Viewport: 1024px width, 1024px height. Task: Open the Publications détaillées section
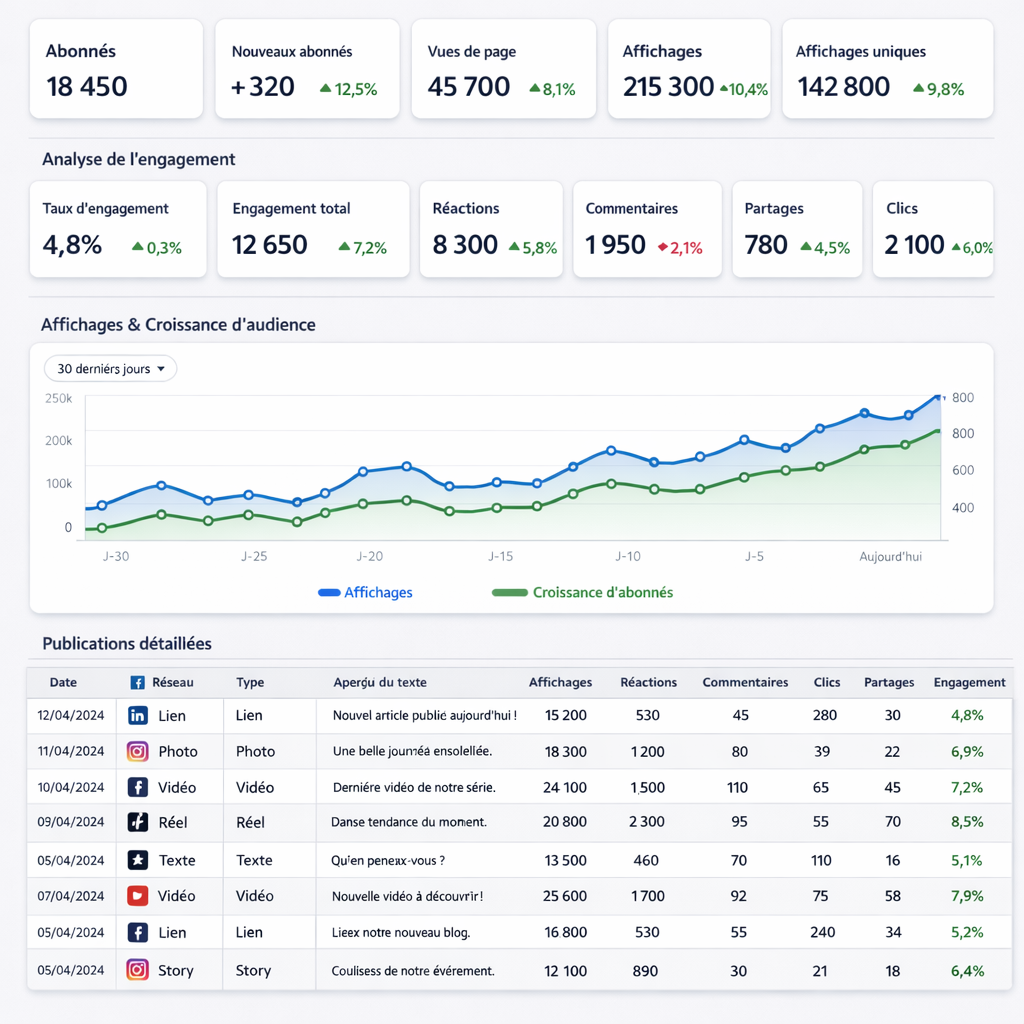[x=126, y=643]
